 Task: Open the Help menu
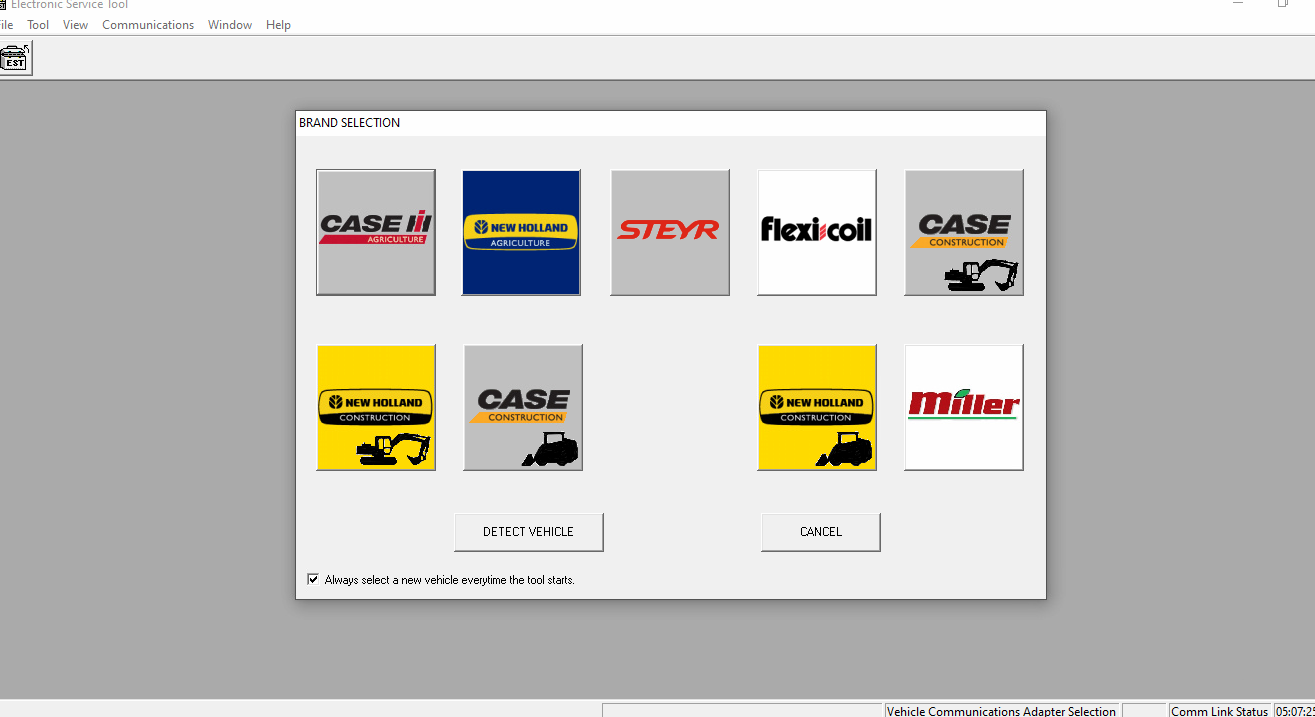click(278, 24)
